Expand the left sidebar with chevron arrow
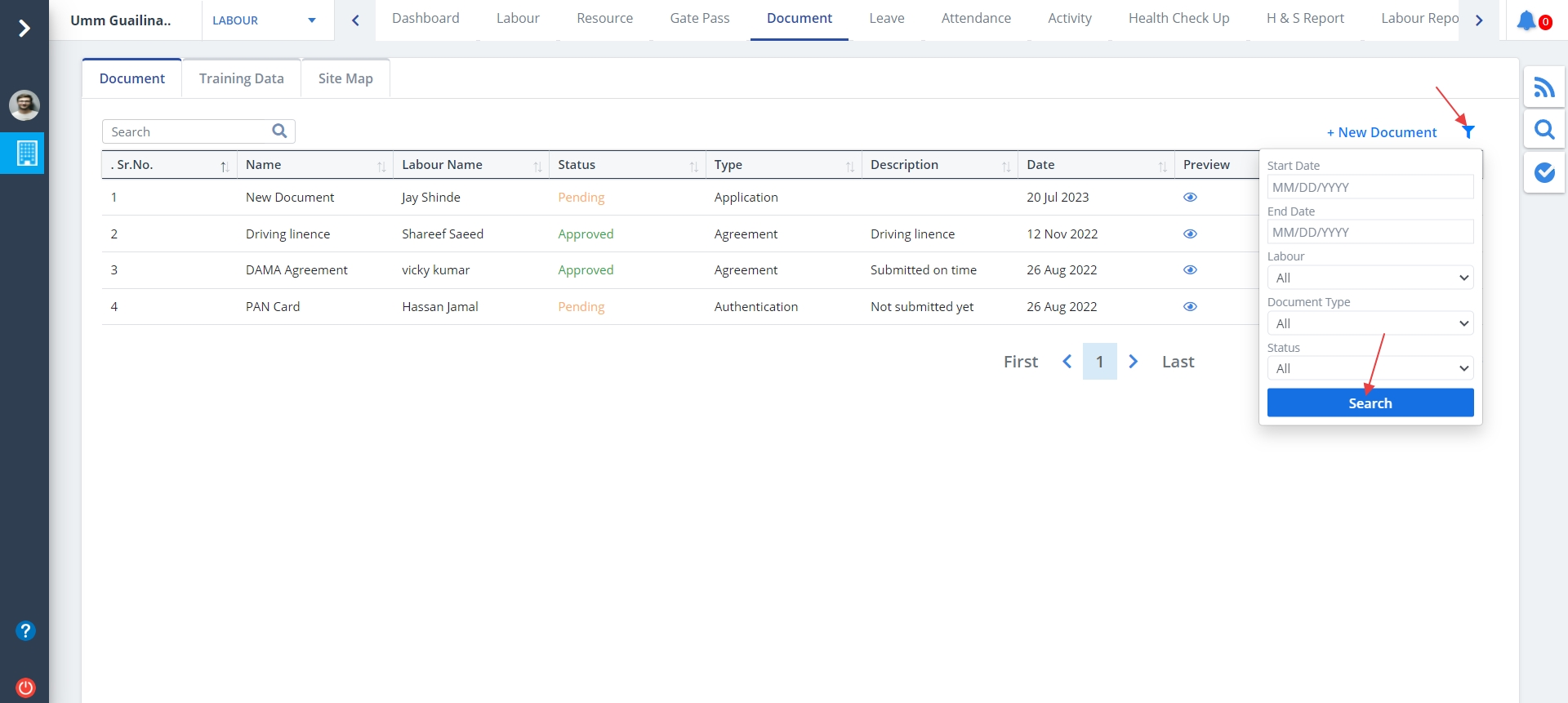Image resolution: width=1568 pixels, height=703 pixels. [x=24, y=29]
